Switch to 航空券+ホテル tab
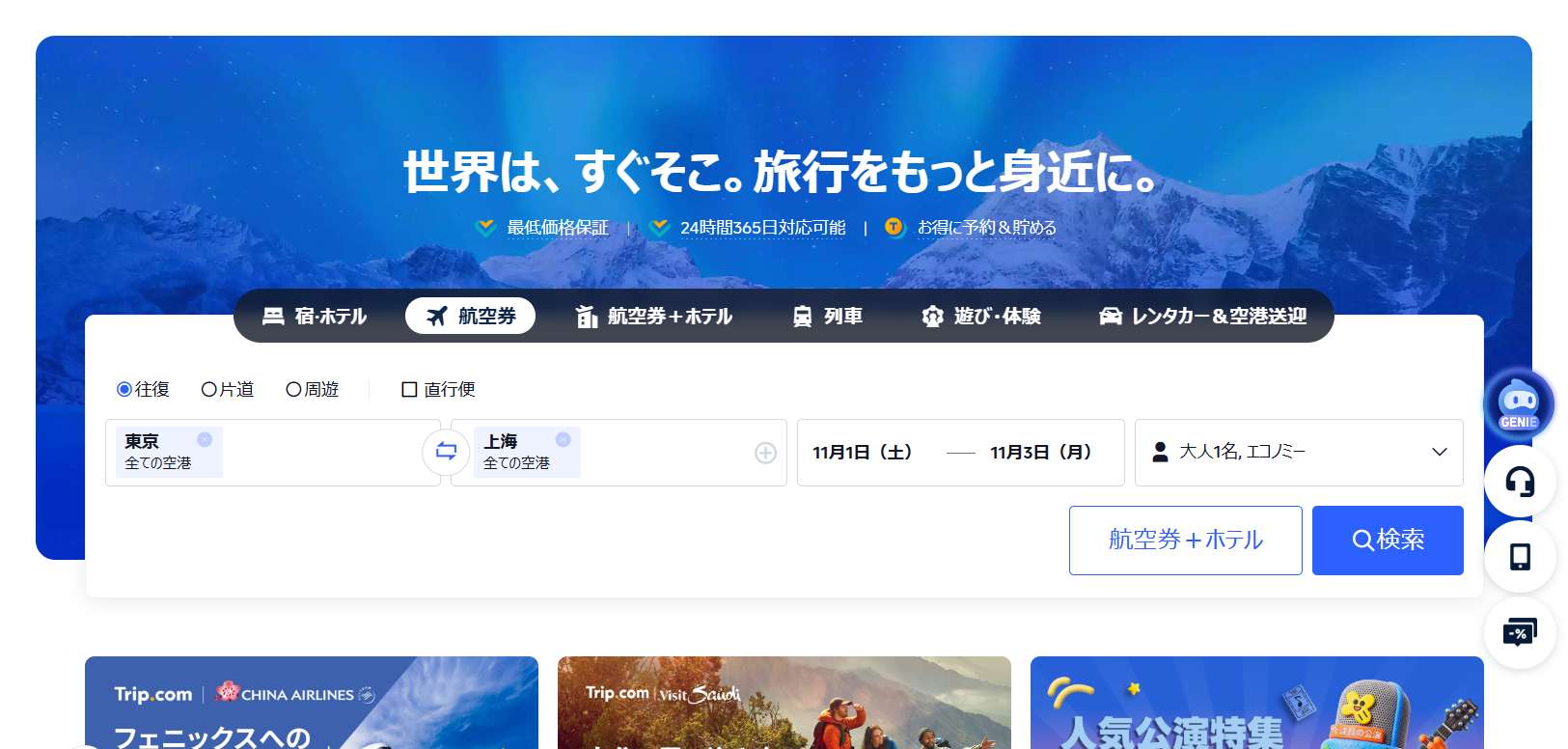The height and width of the screenshot is (749, 1568). 654,316
